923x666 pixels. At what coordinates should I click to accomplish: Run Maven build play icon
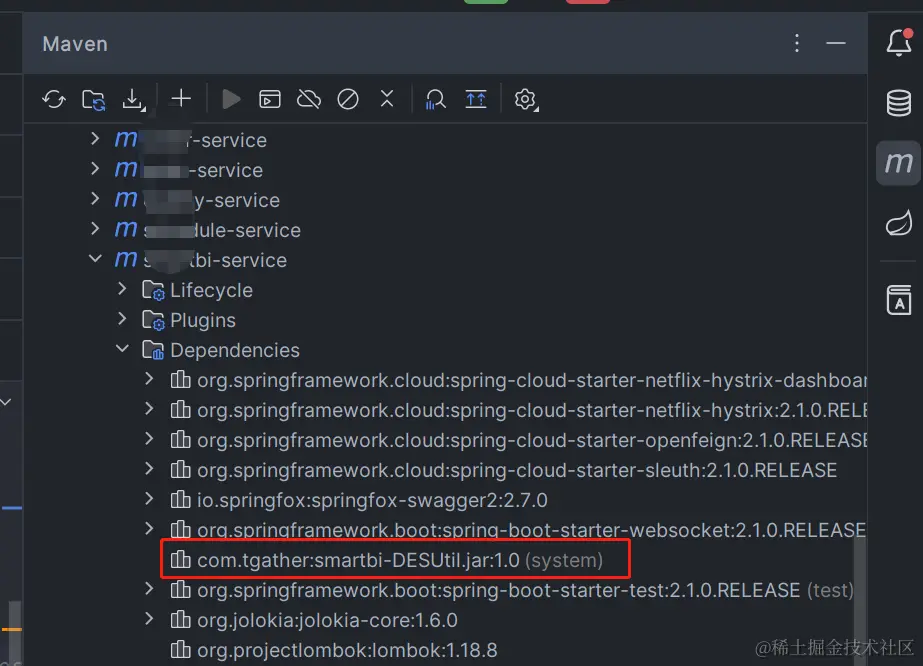tap(231, 100)
